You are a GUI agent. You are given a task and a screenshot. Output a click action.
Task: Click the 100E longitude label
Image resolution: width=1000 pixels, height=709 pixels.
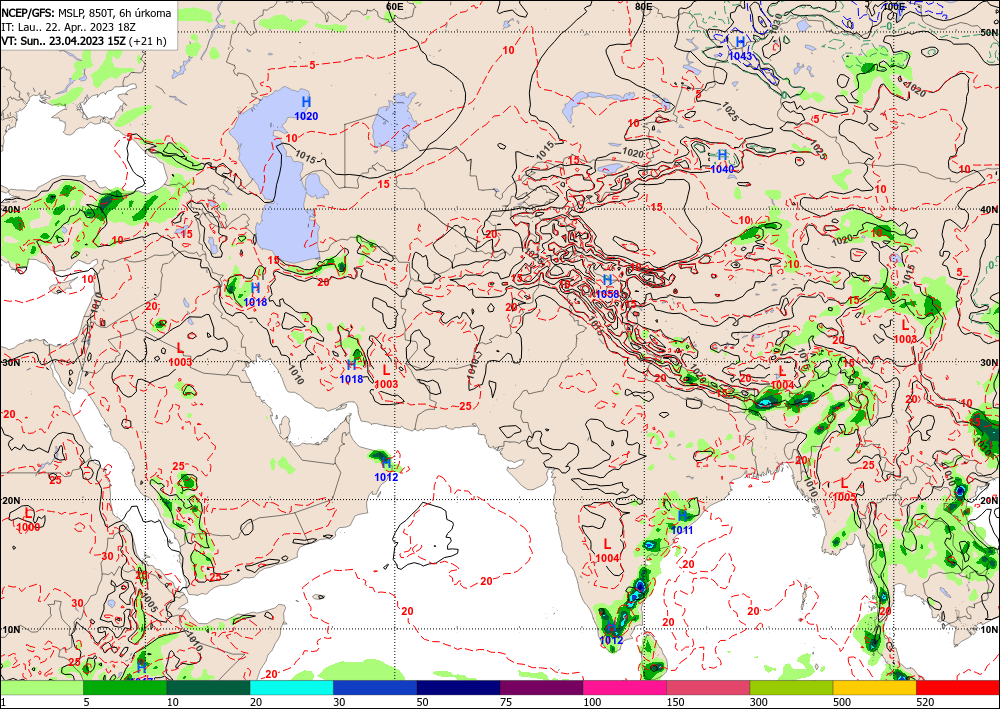[x=893, y=6]
